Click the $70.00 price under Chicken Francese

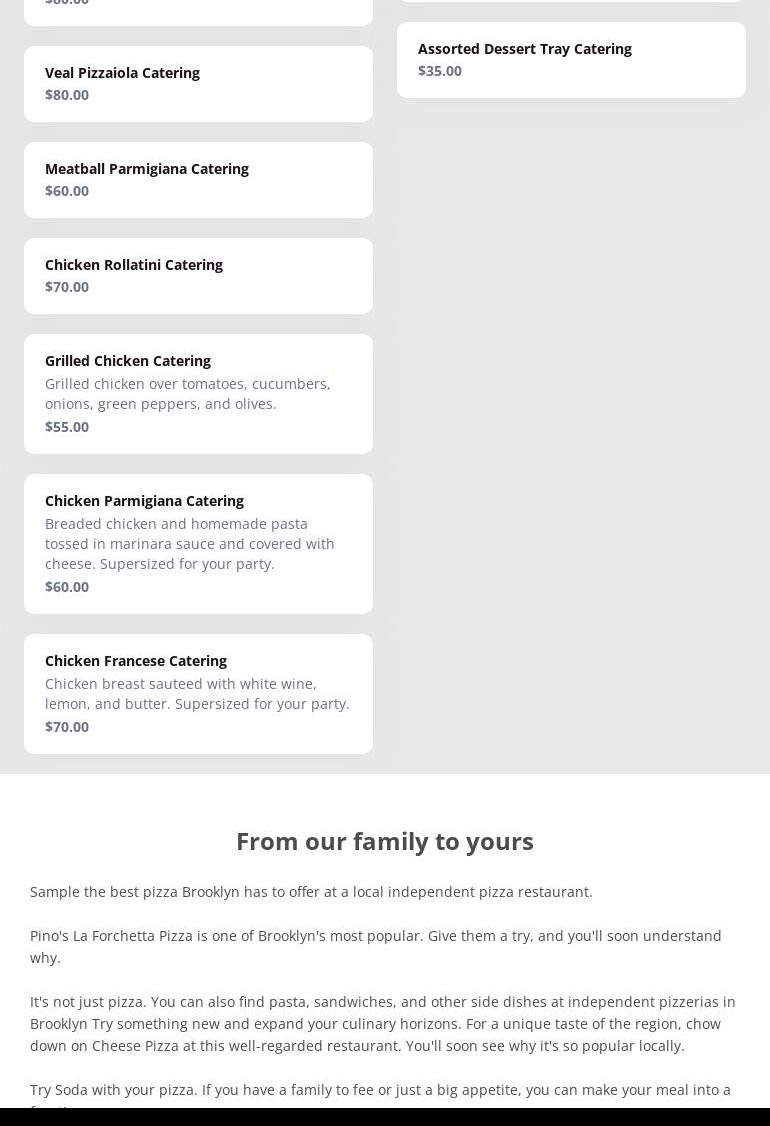click(x=67, y=727)
